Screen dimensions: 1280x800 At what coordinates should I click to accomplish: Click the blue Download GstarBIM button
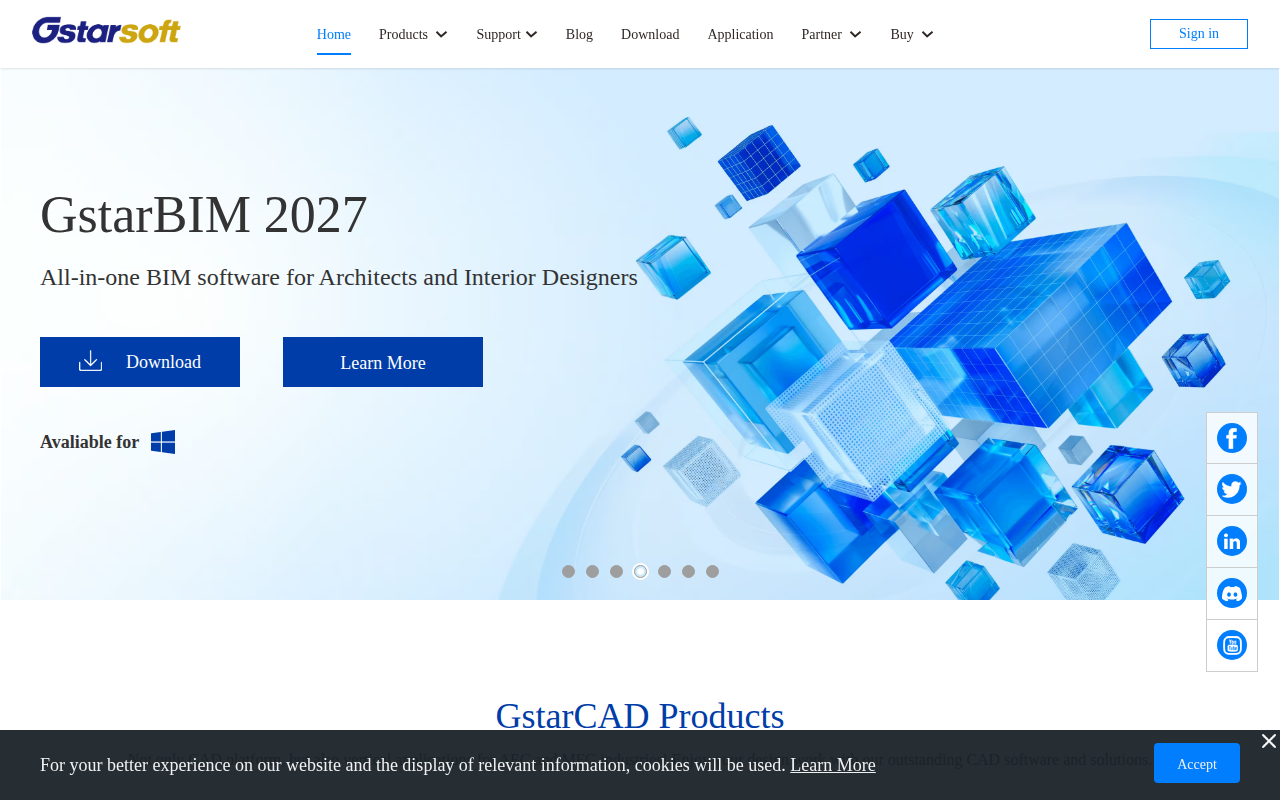(x=140, y=362)
